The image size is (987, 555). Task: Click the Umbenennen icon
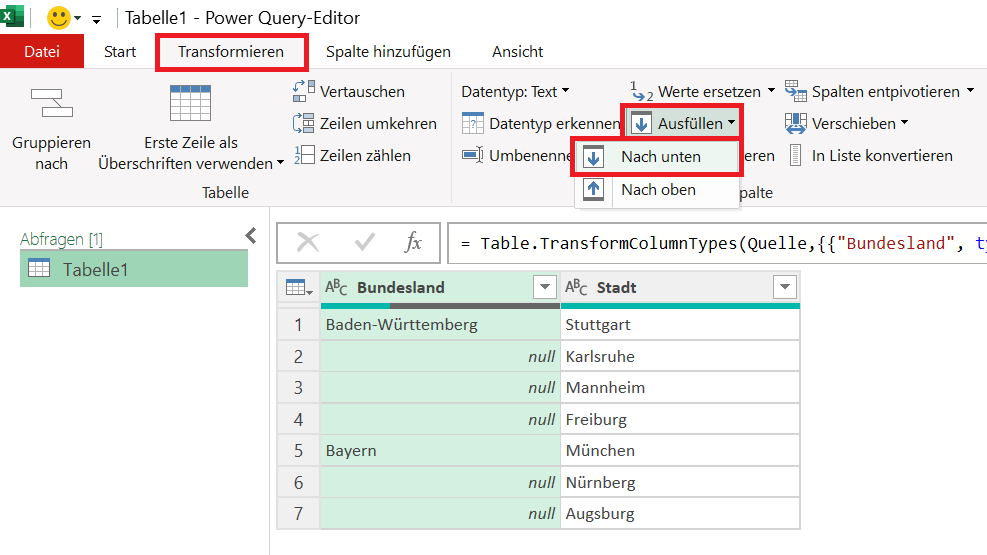[473, 155]
